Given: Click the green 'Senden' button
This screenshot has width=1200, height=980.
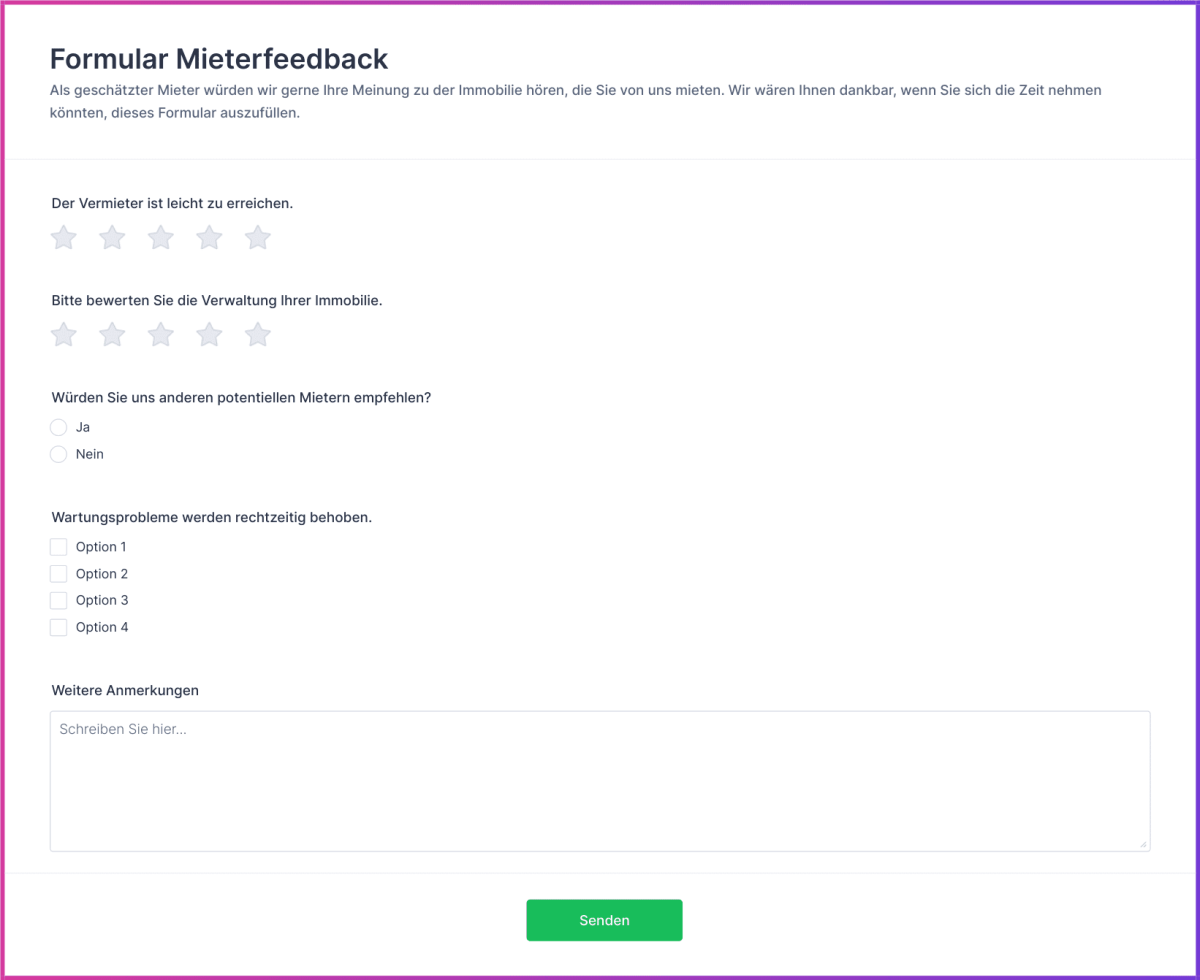Looking at the screenshot, I should [604, 920].
